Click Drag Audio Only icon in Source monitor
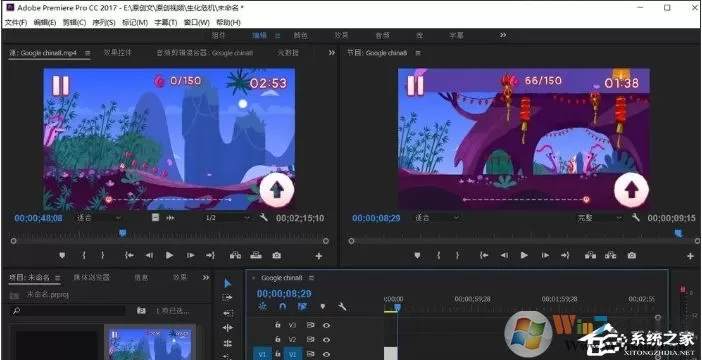The height and width of the screenshot is (360, 702). point(171,218)
